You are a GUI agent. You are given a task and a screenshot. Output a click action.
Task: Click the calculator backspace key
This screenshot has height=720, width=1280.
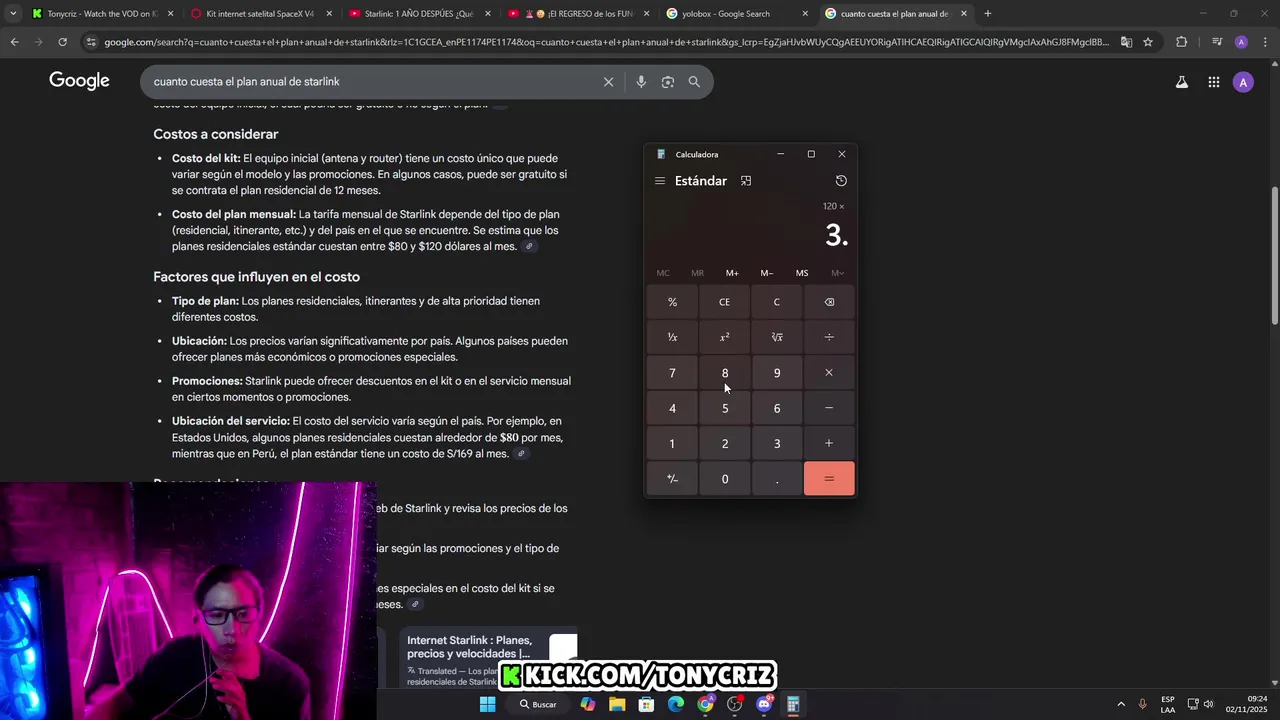pyautogui.click(x=829, y=302)
